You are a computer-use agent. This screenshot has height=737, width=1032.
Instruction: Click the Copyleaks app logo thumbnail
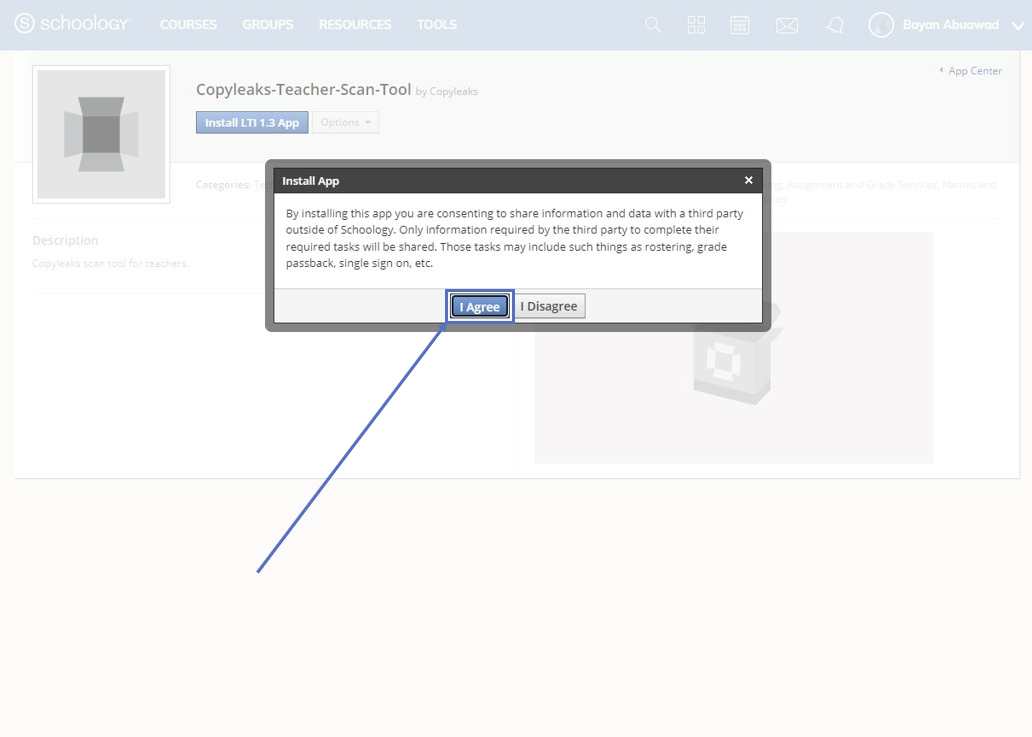101,134
